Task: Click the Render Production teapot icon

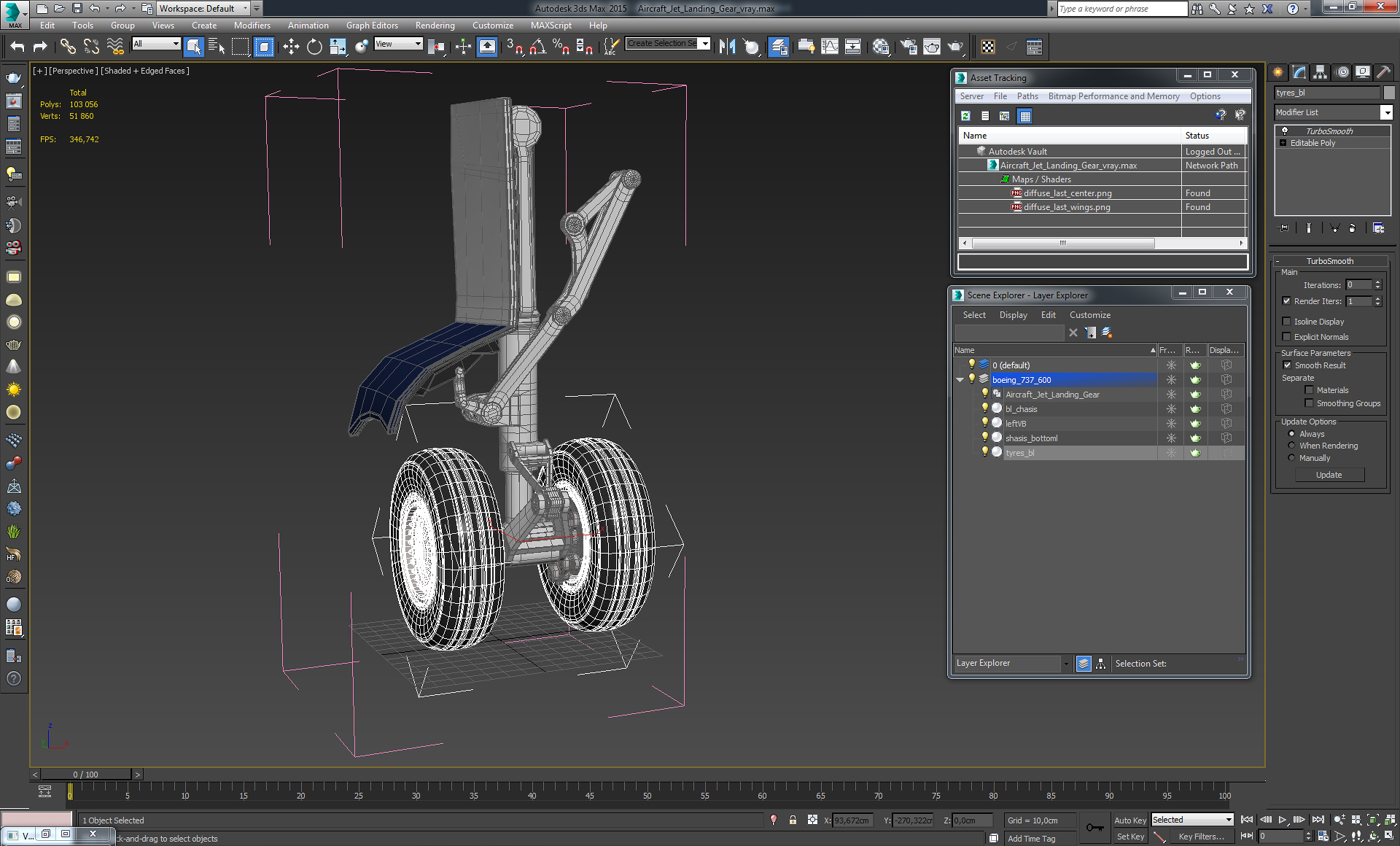Action: pos(955,47)
